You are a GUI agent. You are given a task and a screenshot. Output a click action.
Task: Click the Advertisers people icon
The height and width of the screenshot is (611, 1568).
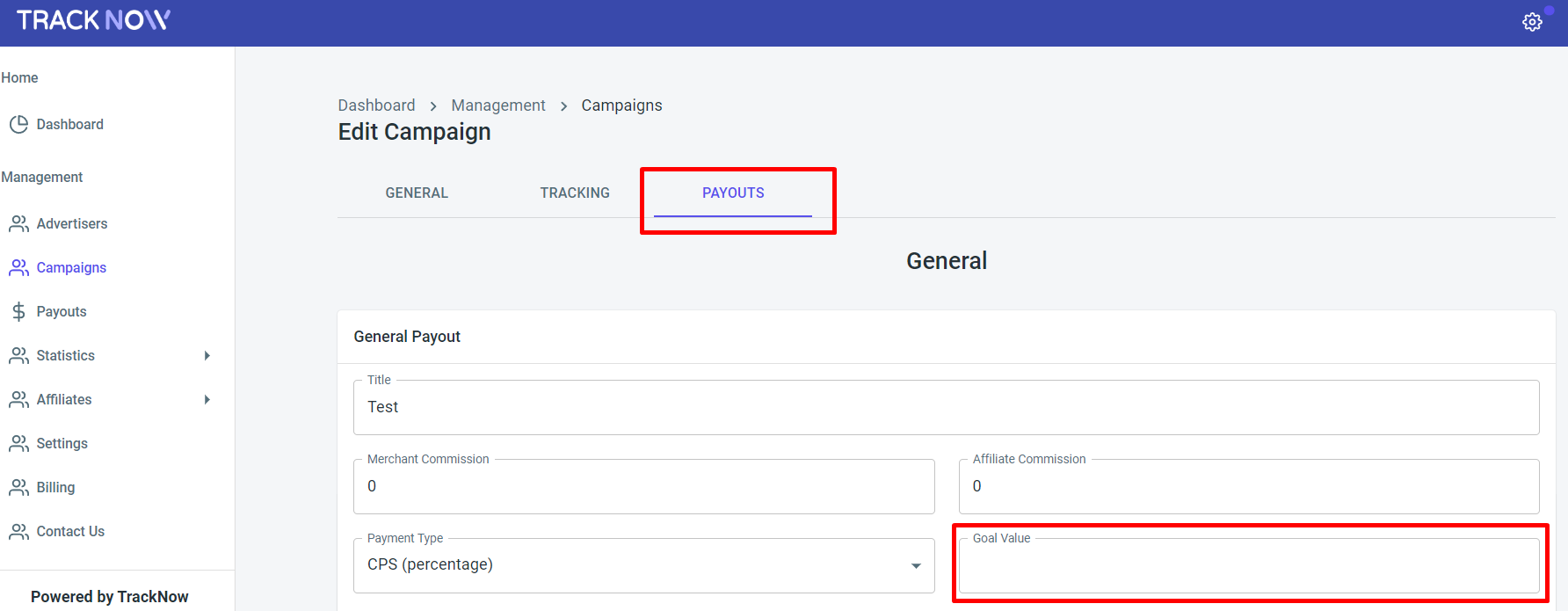click(18, 224)
